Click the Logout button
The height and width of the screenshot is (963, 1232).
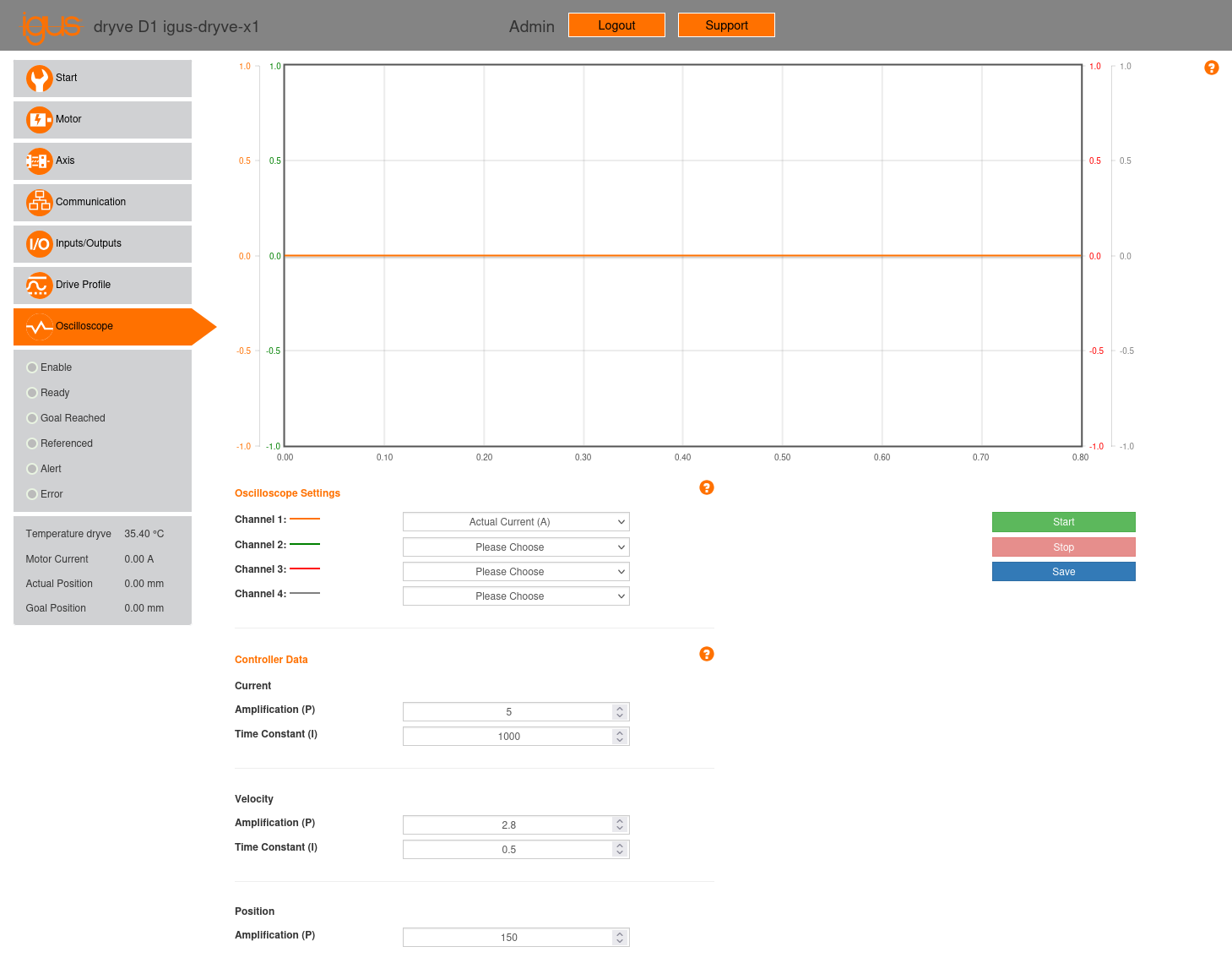[x=616, y=25]
